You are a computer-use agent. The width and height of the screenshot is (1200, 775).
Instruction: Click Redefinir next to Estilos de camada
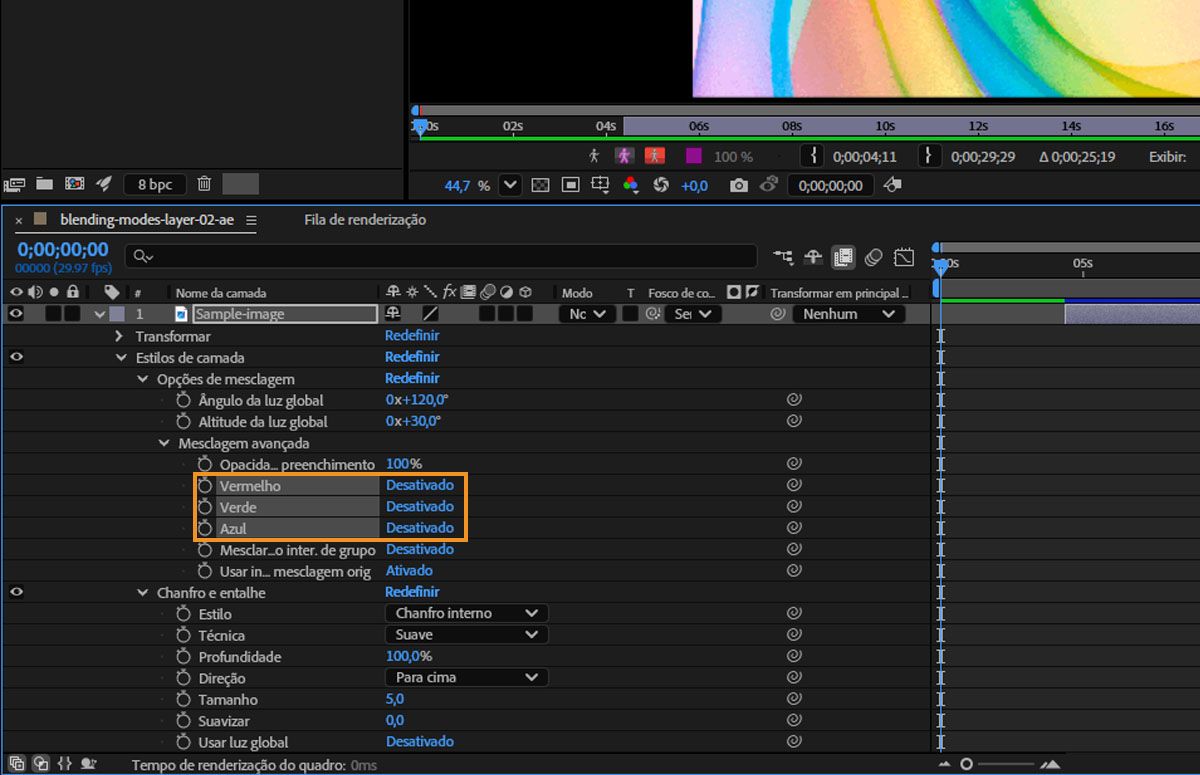click(412, 357)
